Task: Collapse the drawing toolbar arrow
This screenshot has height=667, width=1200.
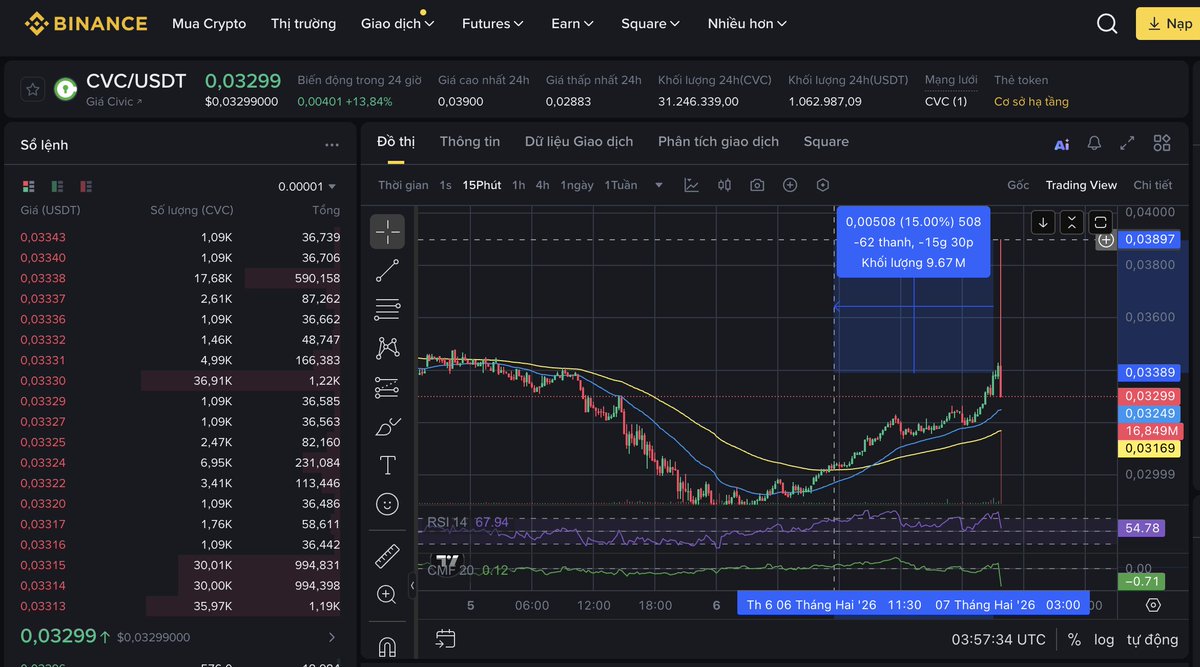Action: (x=413, y=586)
